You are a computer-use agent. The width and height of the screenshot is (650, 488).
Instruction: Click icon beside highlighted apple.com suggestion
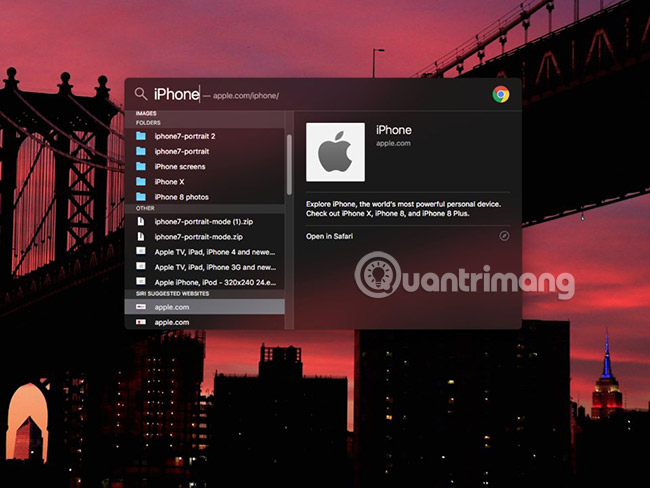(140, 307)
